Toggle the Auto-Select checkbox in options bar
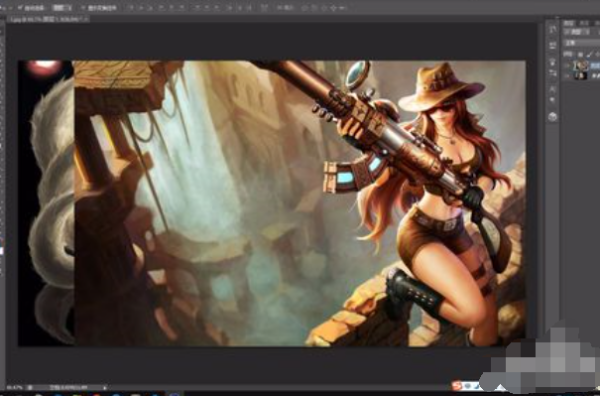 tap(20, 8)
